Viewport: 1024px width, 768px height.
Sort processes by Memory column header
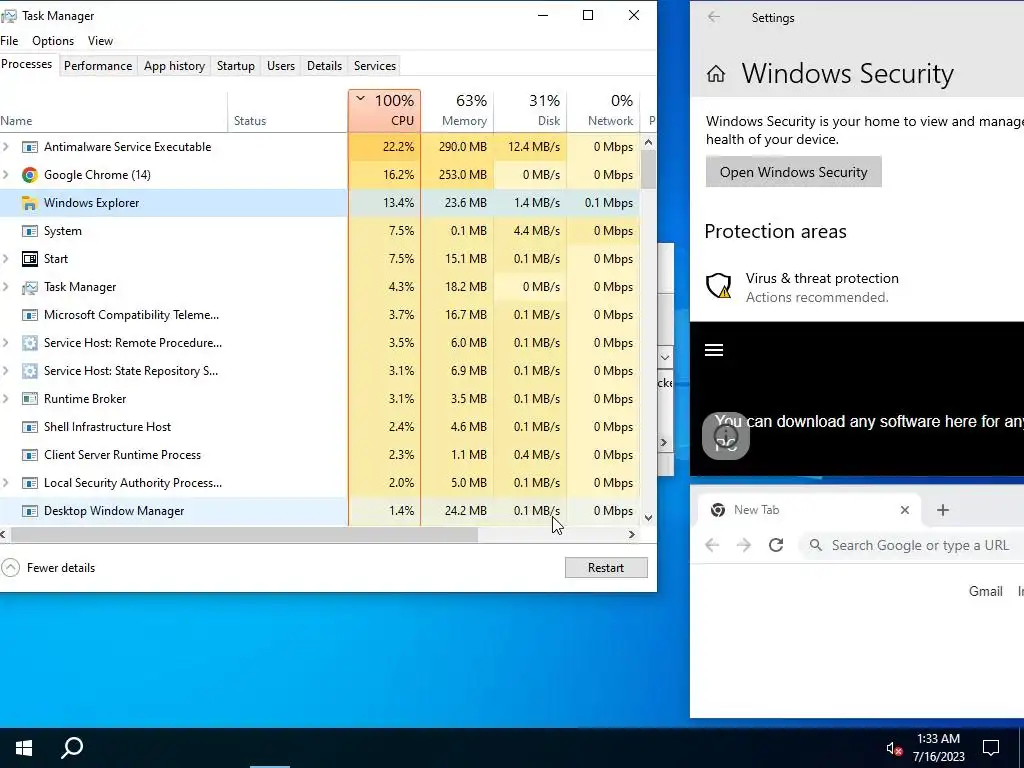[x=457, y=111]
